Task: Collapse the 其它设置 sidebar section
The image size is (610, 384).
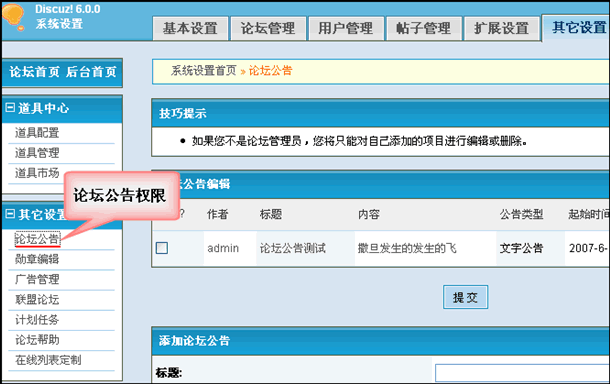Action: pyautogui.click(x=10, y=214)
